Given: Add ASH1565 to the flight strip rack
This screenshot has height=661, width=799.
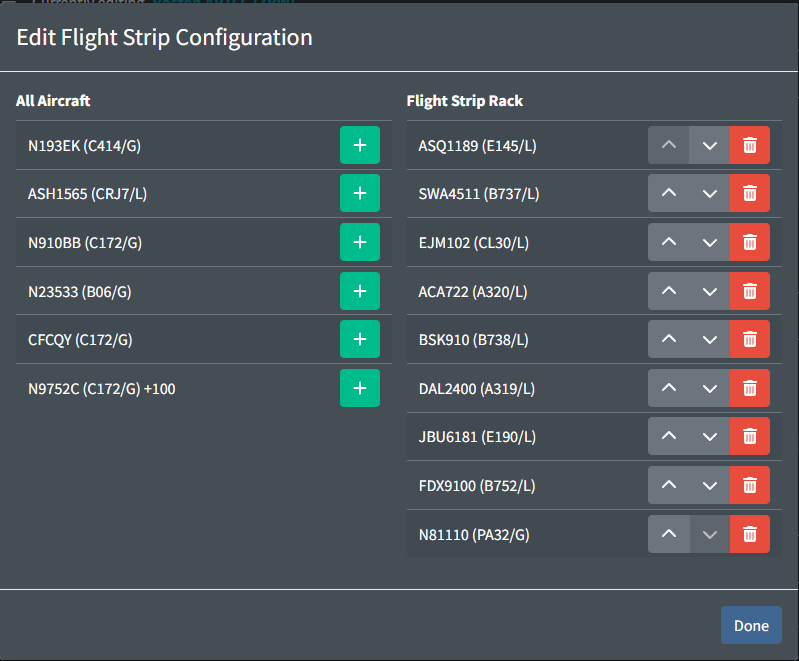Looking at the screenshot, I should pyautogui.click(x=360, y=193).
